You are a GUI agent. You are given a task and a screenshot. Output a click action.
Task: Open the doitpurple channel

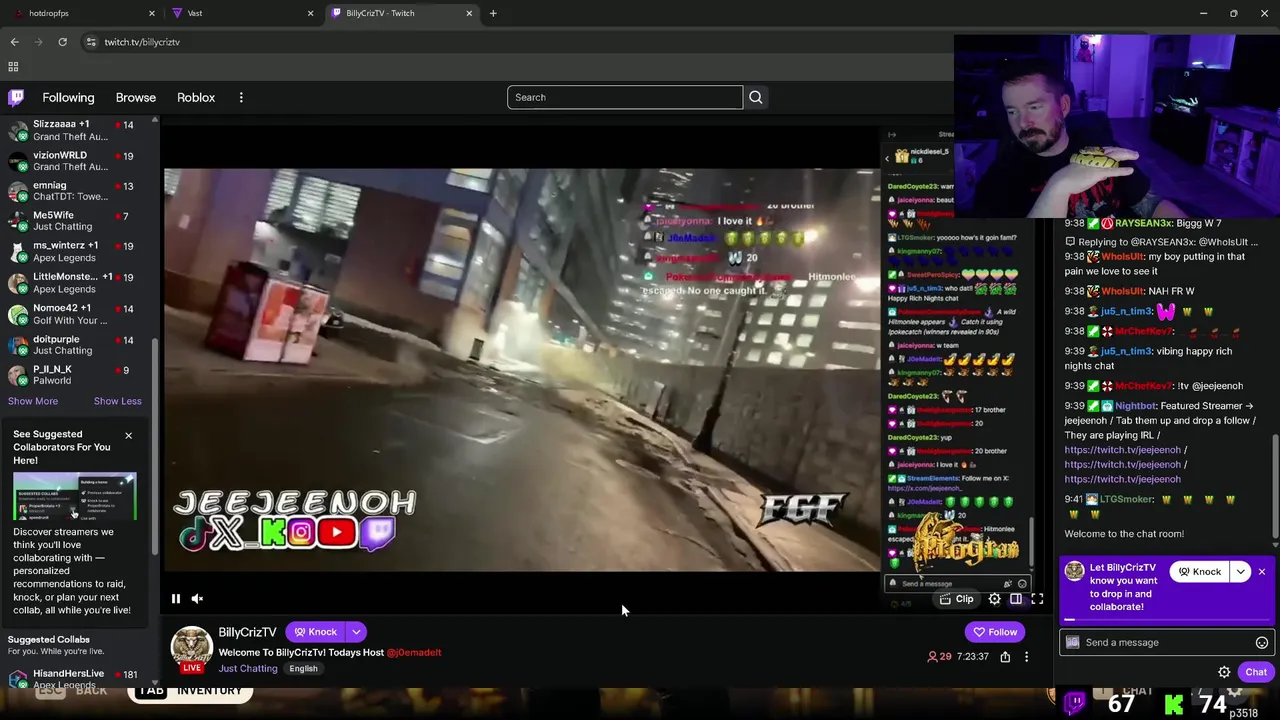(76, 345)
